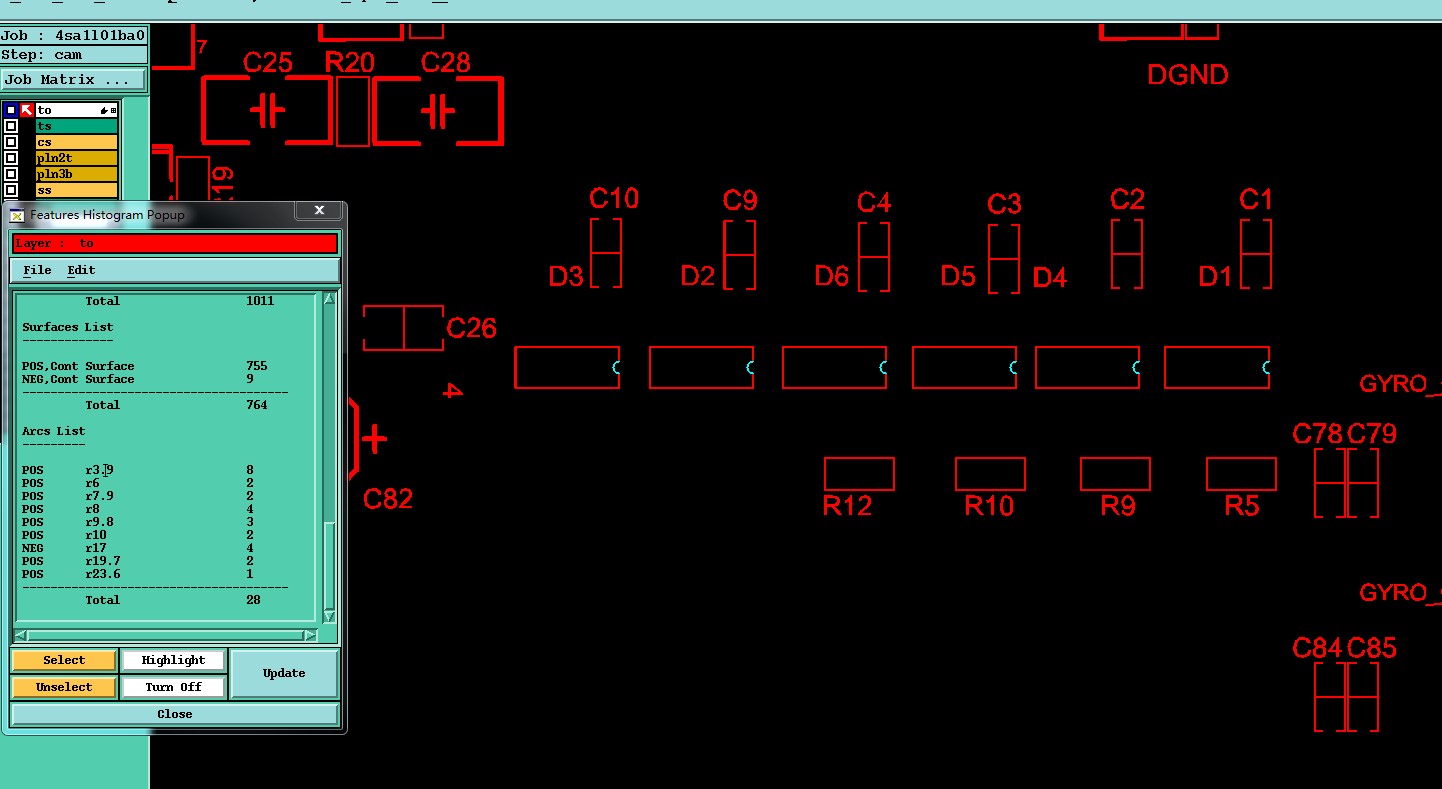Click the C26 component outline on canvas
Image resolution: width=1442 pixels, height=789 pixels.
(x=403, y=328)
